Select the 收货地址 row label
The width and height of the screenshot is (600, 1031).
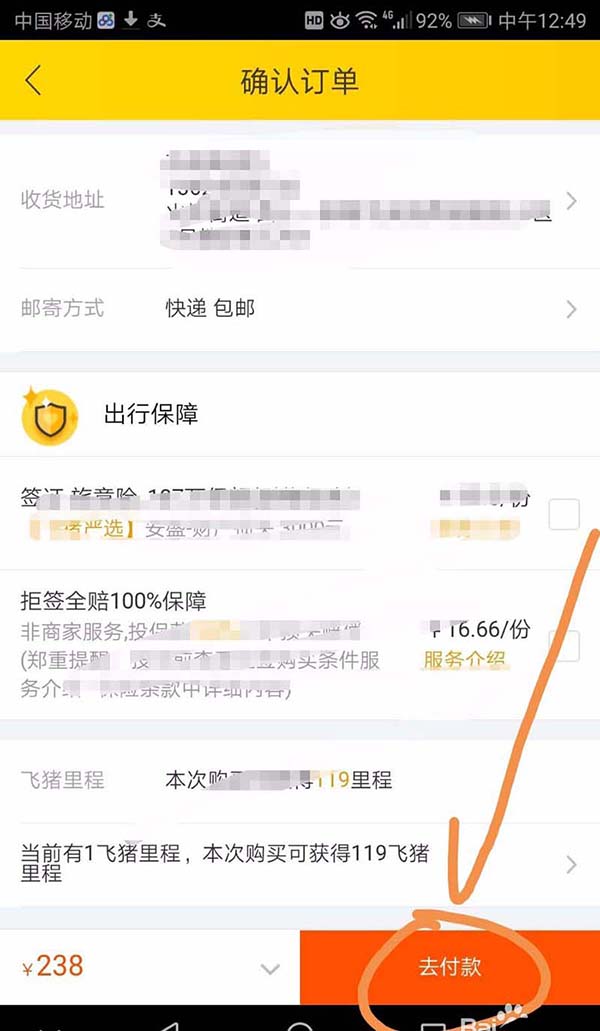[62, 200]
